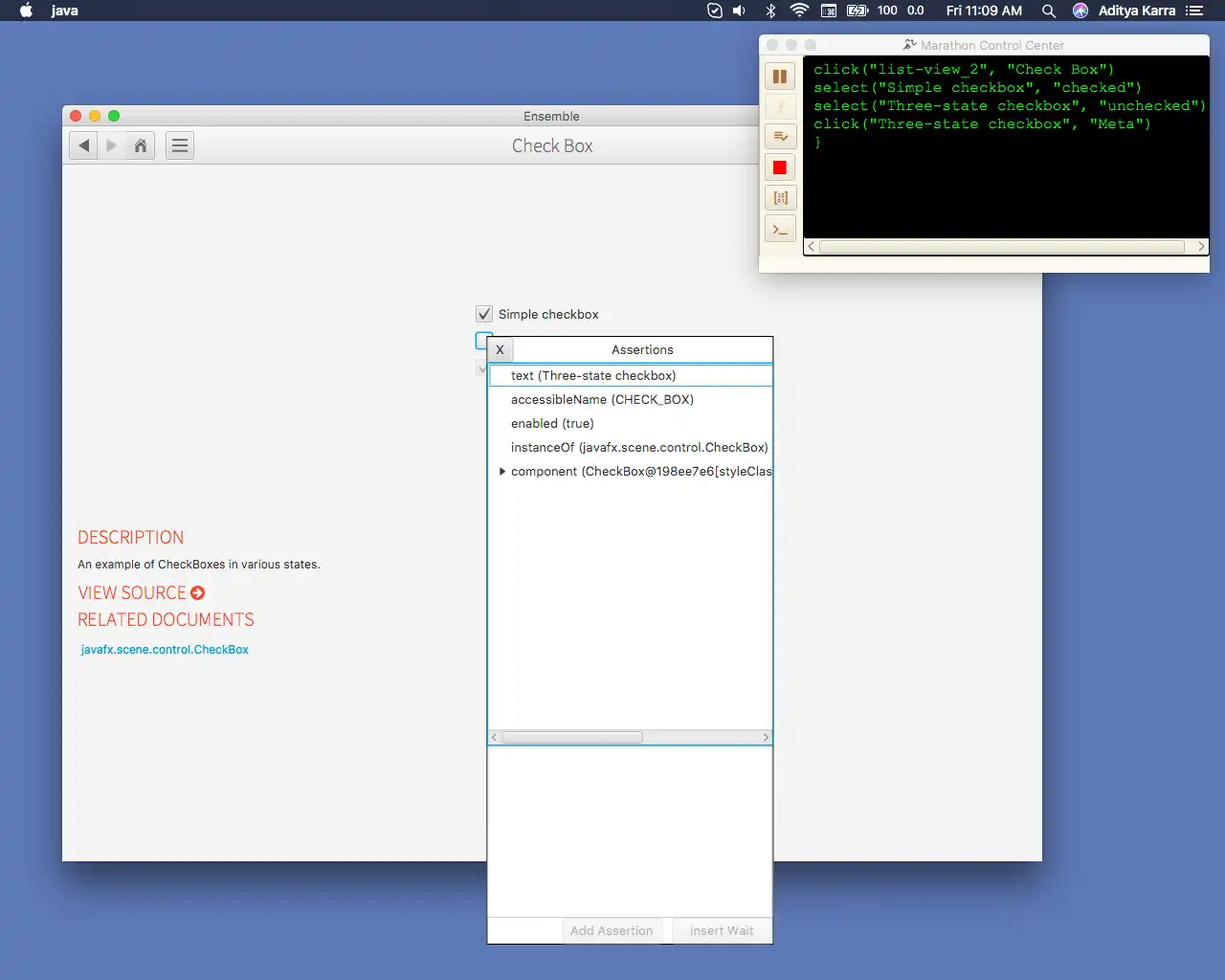Click the Wi-Fi status icon
This screenshot has height=980, width=1225.
point(799,11)
